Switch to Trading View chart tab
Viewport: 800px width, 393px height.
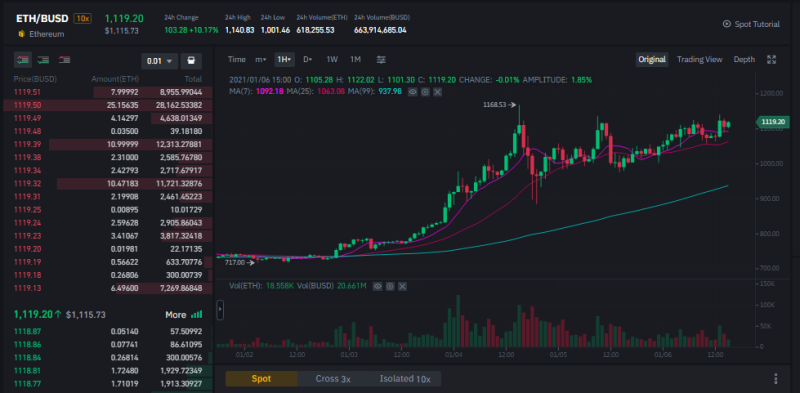click(699, 60)
